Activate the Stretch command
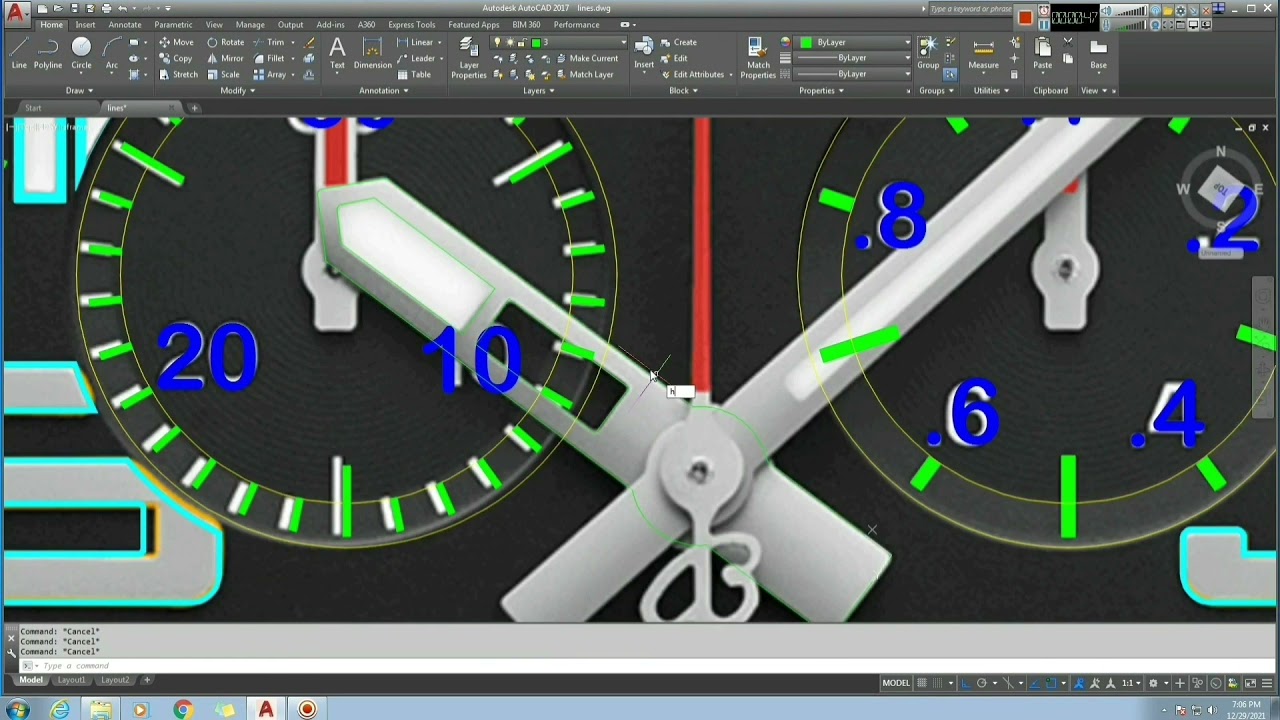Image resolution: width=1280 pixels, height=720 pixels. (178, 74)
